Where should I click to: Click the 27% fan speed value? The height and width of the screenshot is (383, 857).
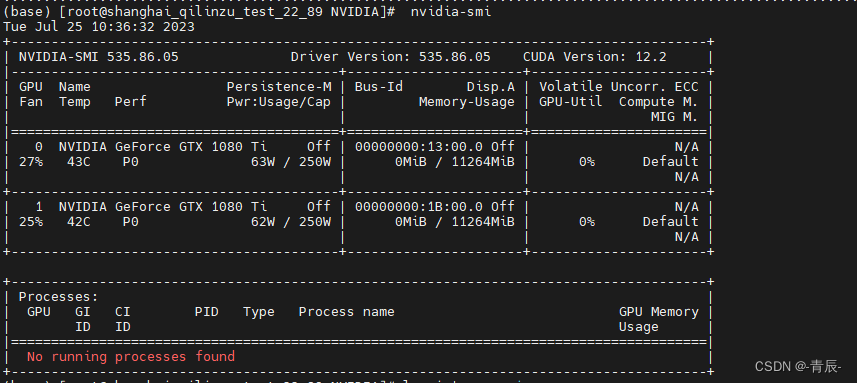click(x=31, y=162)
